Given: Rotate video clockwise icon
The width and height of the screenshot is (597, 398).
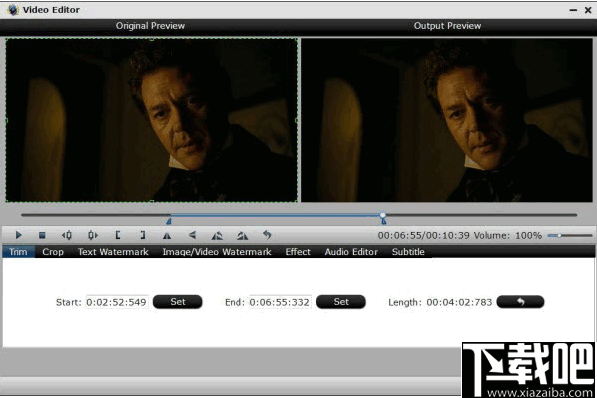Looking at the screenshot, I should (x=243, y=235).
